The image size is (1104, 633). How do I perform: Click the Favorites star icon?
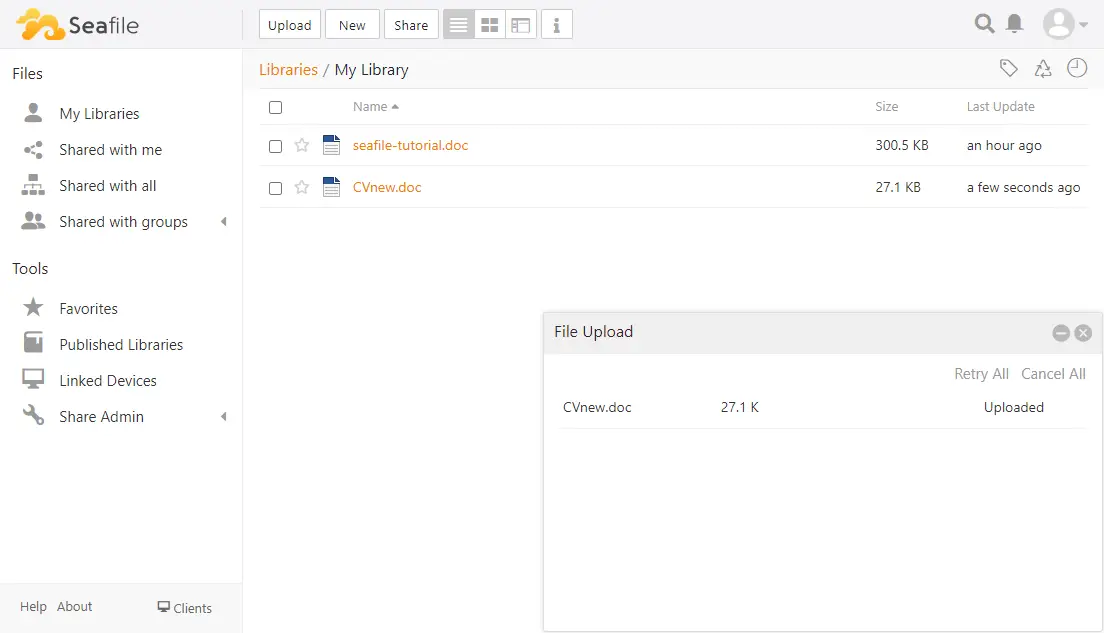33,307
